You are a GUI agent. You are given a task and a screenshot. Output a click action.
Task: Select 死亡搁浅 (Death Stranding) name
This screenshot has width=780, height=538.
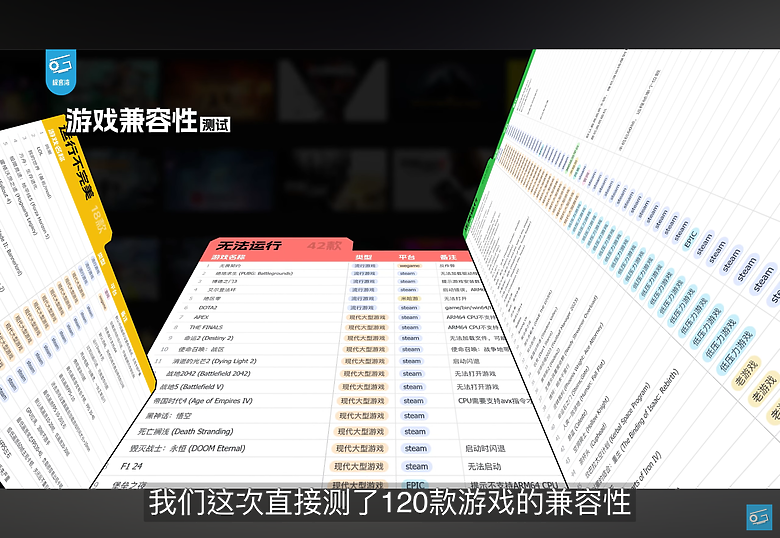pos(185,432)
